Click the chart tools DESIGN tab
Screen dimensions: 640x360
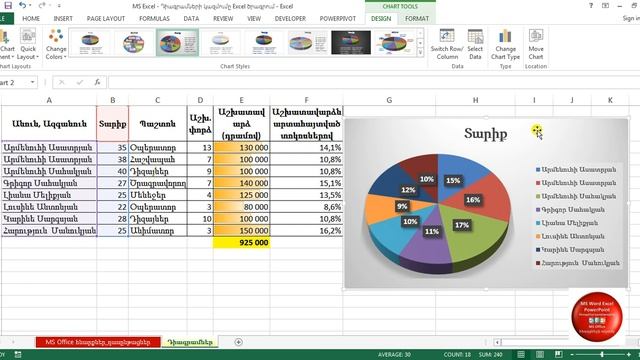[381, 19]
